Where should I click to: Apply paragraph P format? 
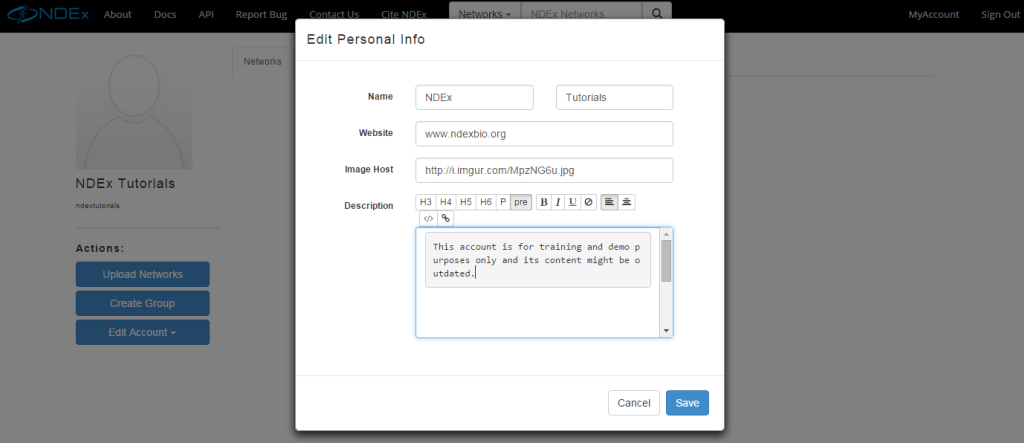[x=503, y=203]
